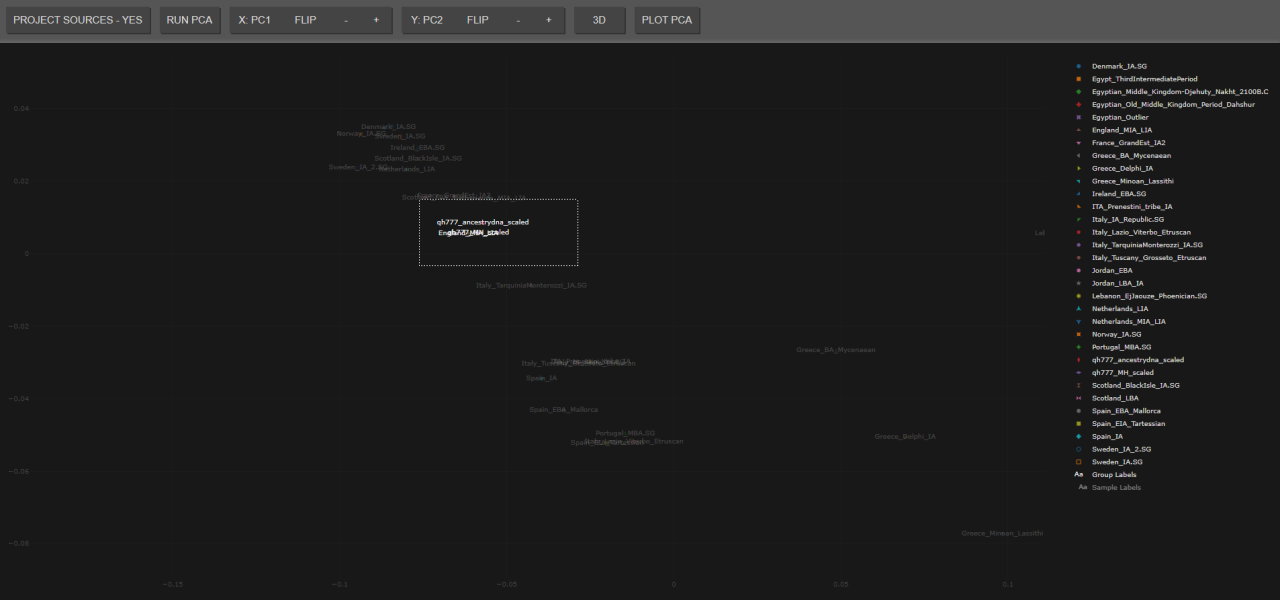Image resolution: width=1280 pixels, height=600 pixels.
Task: Toggle Greece_BA_Mycenaean gray left-triangle legend marker
Action: coord(1079,156)
